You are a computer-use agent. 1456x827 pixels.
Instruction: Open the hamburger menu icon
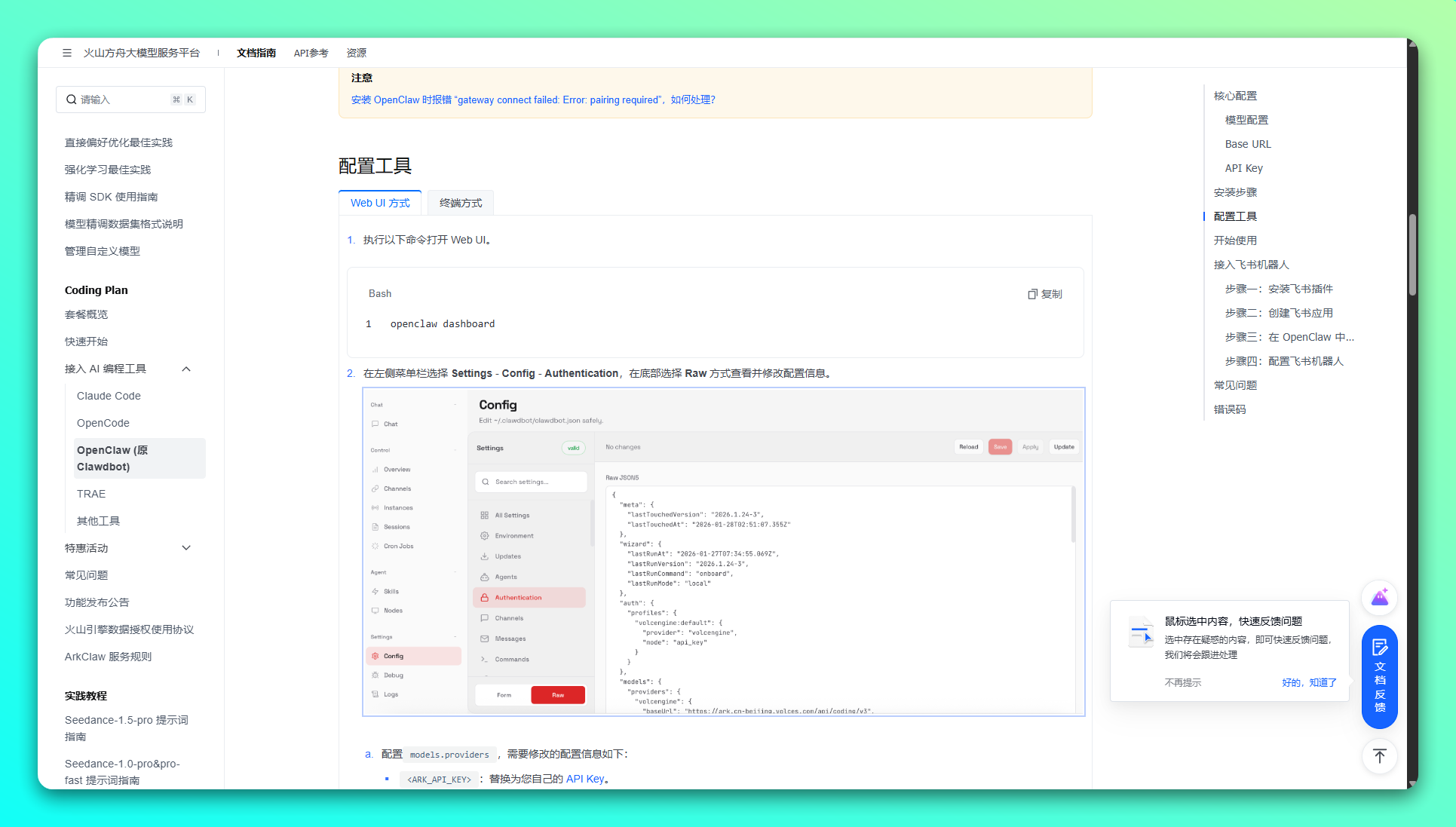pos(67,53)
